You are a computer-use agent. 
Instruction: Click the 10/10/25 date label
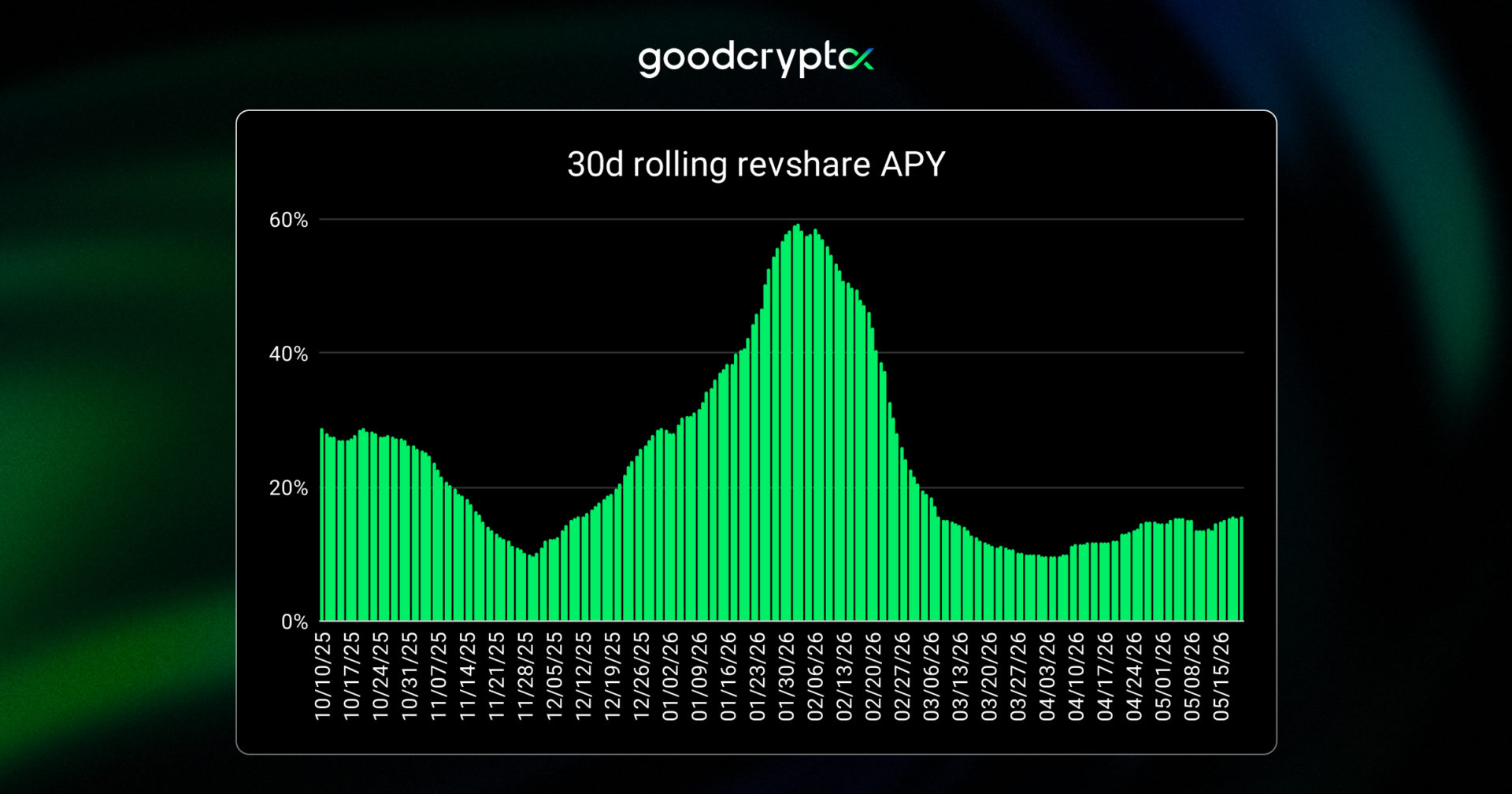323,676
